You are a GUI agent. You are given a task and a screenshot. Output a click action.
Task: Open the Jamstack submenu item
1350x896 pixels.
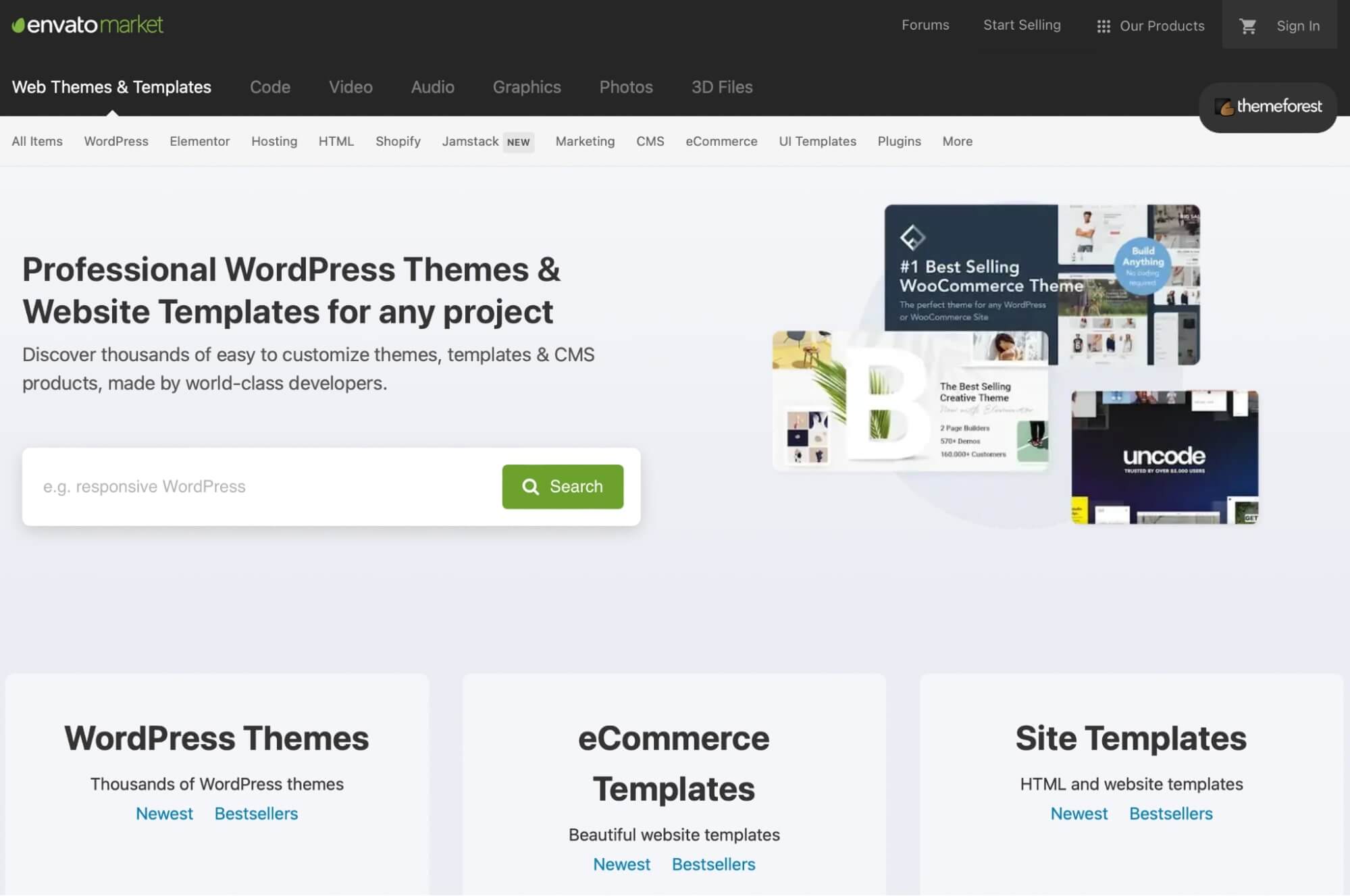pyautogui.click(x=470, y=141)
